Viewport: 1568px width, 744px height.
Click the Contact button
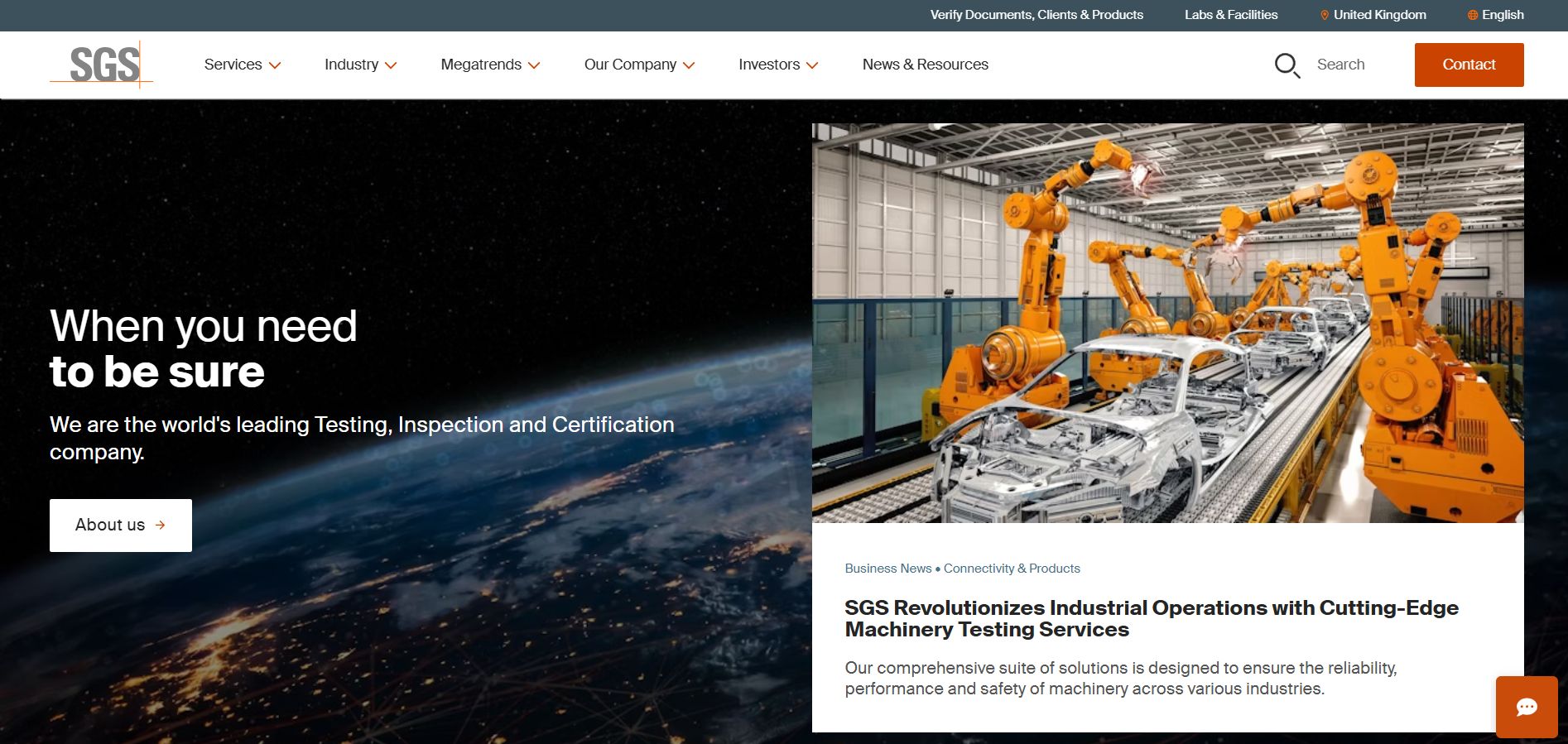pyautogui.click(x=1469, y=65)
